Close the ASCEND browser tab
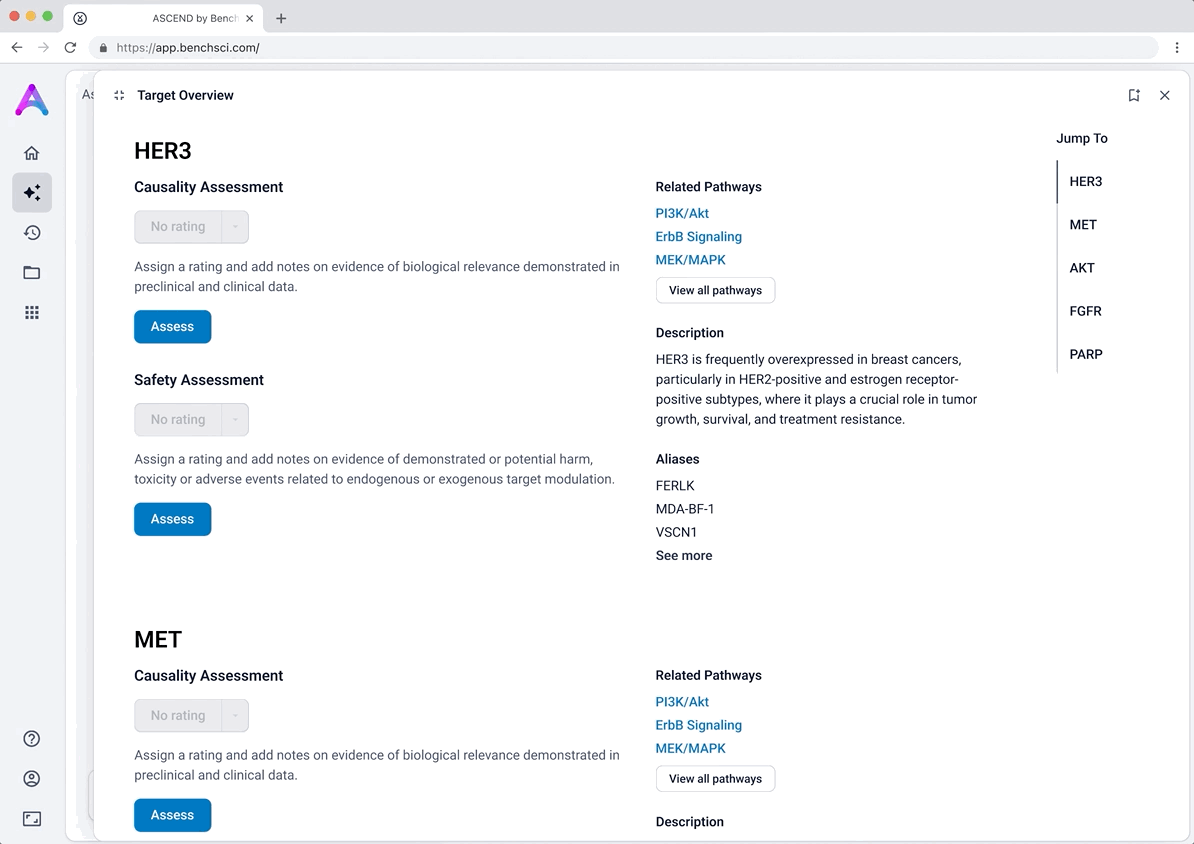Screen dimensions: 1194x844 tap(250, 18)
